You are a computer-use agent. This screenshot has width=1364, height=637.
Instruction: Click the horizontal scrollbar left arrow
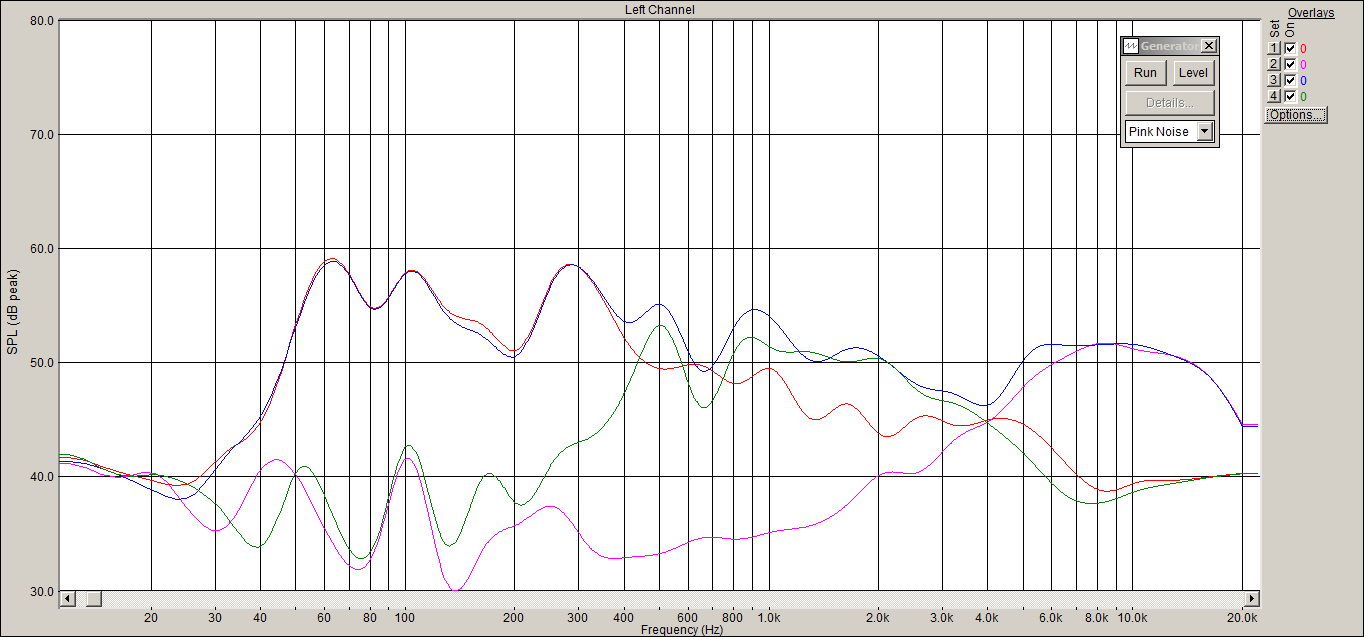(68, 598)
